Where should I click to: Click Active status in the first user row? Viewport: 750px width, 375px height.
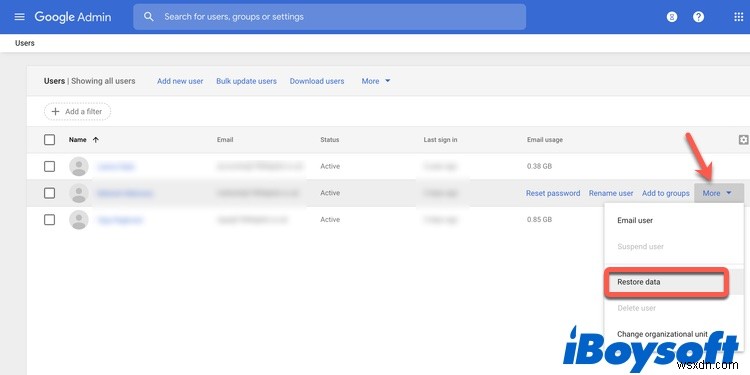pos(330,166)
